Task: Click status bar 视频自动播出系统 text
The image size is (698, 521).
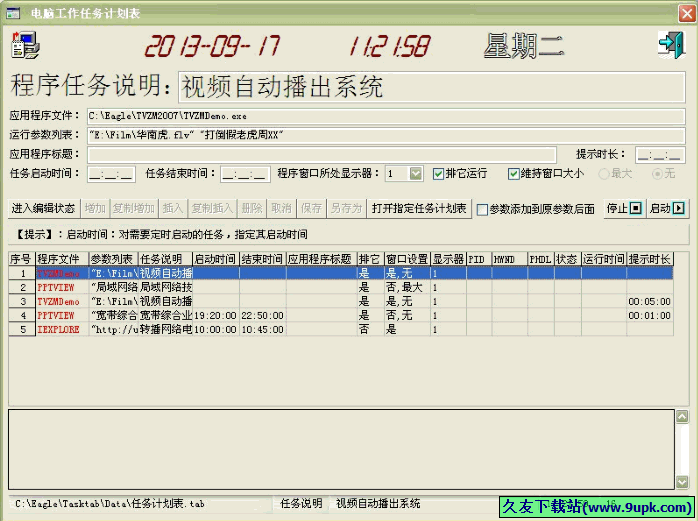Action: point(378,504)
